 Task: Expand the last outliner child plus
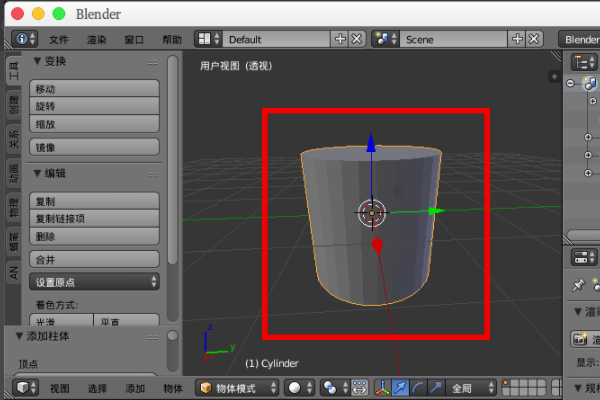click(x=588, y=173)
